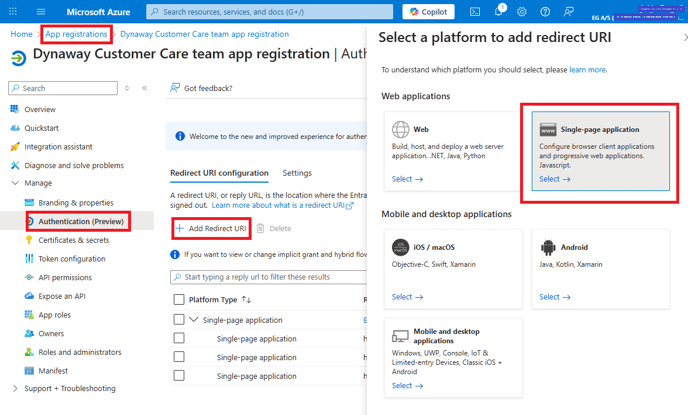Select the Single-page application platform card

[600, 150]
